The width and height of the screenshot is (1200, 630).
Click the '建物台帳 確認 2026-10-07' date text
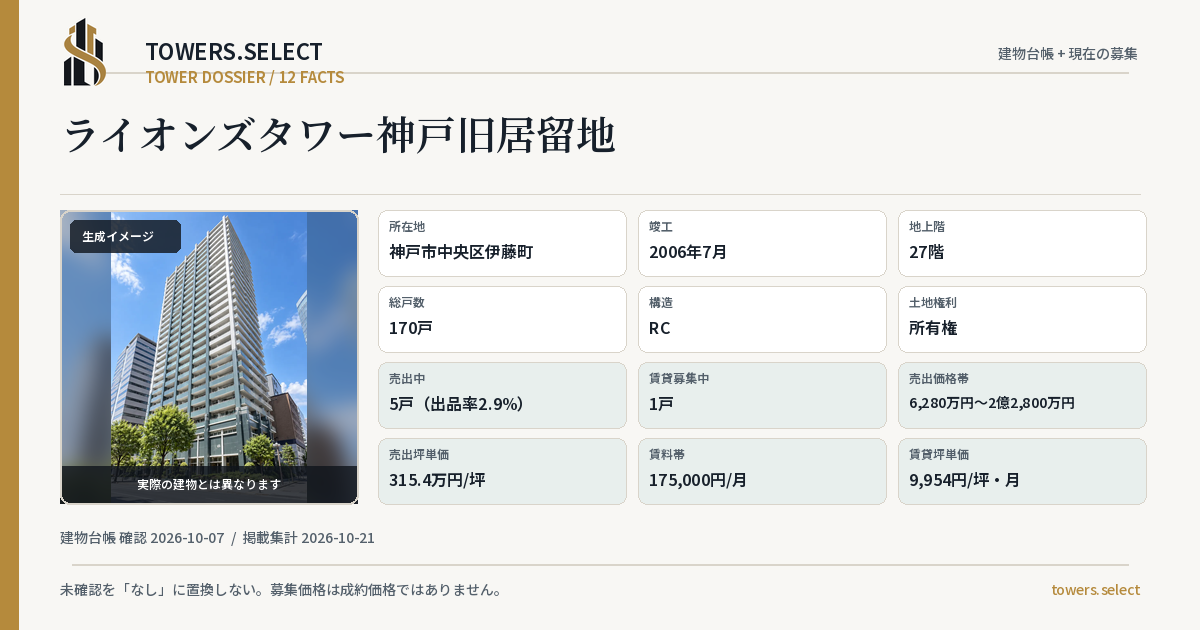pyautogui.click(x=142, y=538)
